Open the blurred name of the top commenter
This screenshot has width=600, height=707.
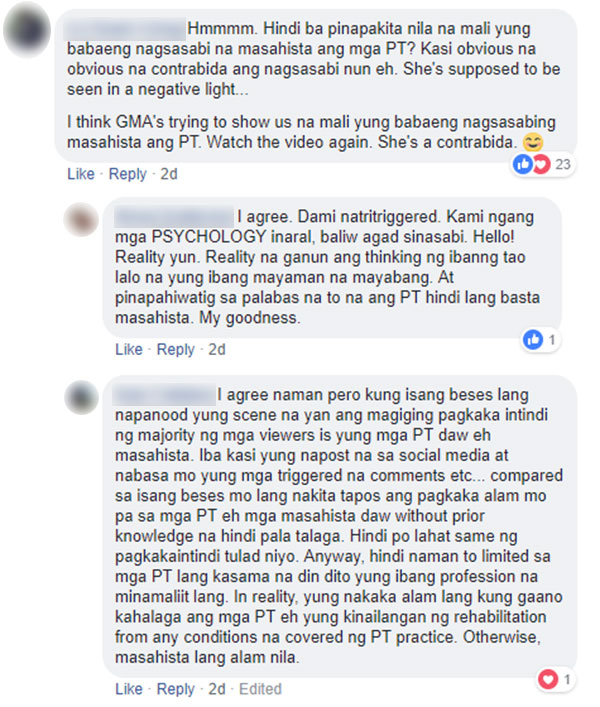click(x=126, y=29)
